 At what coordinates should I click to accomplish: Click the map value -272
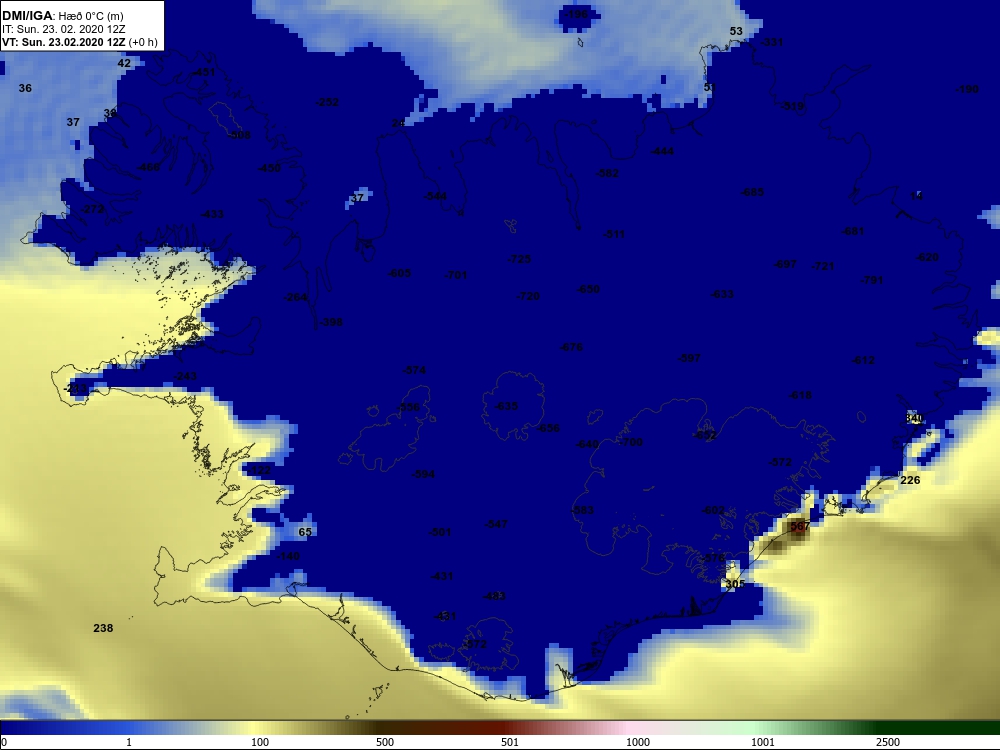[92, 209]
